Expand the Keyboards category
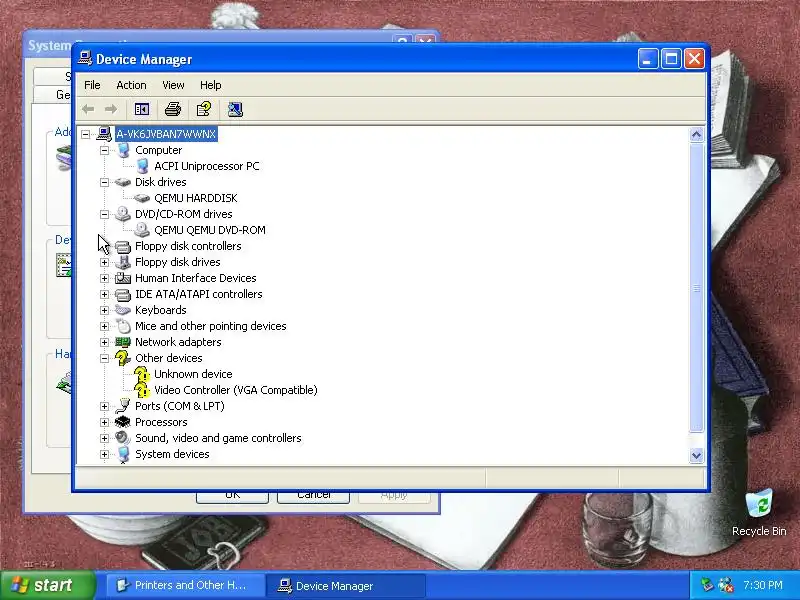The width and height of the screenshot is (800, 600). tap(105, 310)
